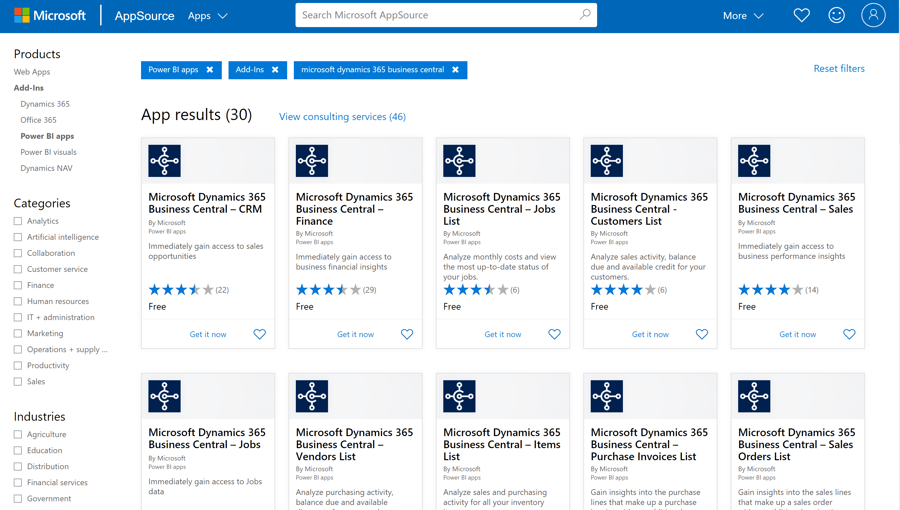This screenshot has height=510, width=900.
Task: Get it now for Jobs List app
Action: [x=503, y=334]
